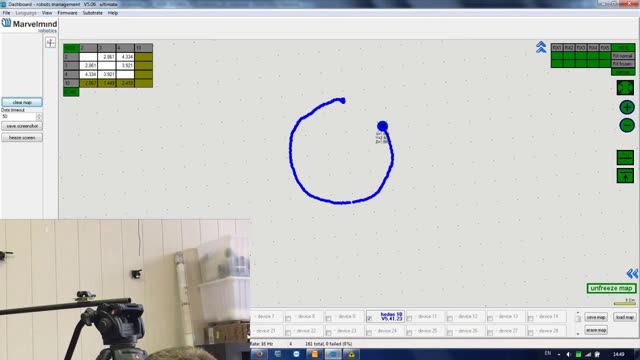The width and height of the screenshot is (640, 360).
Task: Click 2.061 cell in row 2
Action: tap(107, 57)
